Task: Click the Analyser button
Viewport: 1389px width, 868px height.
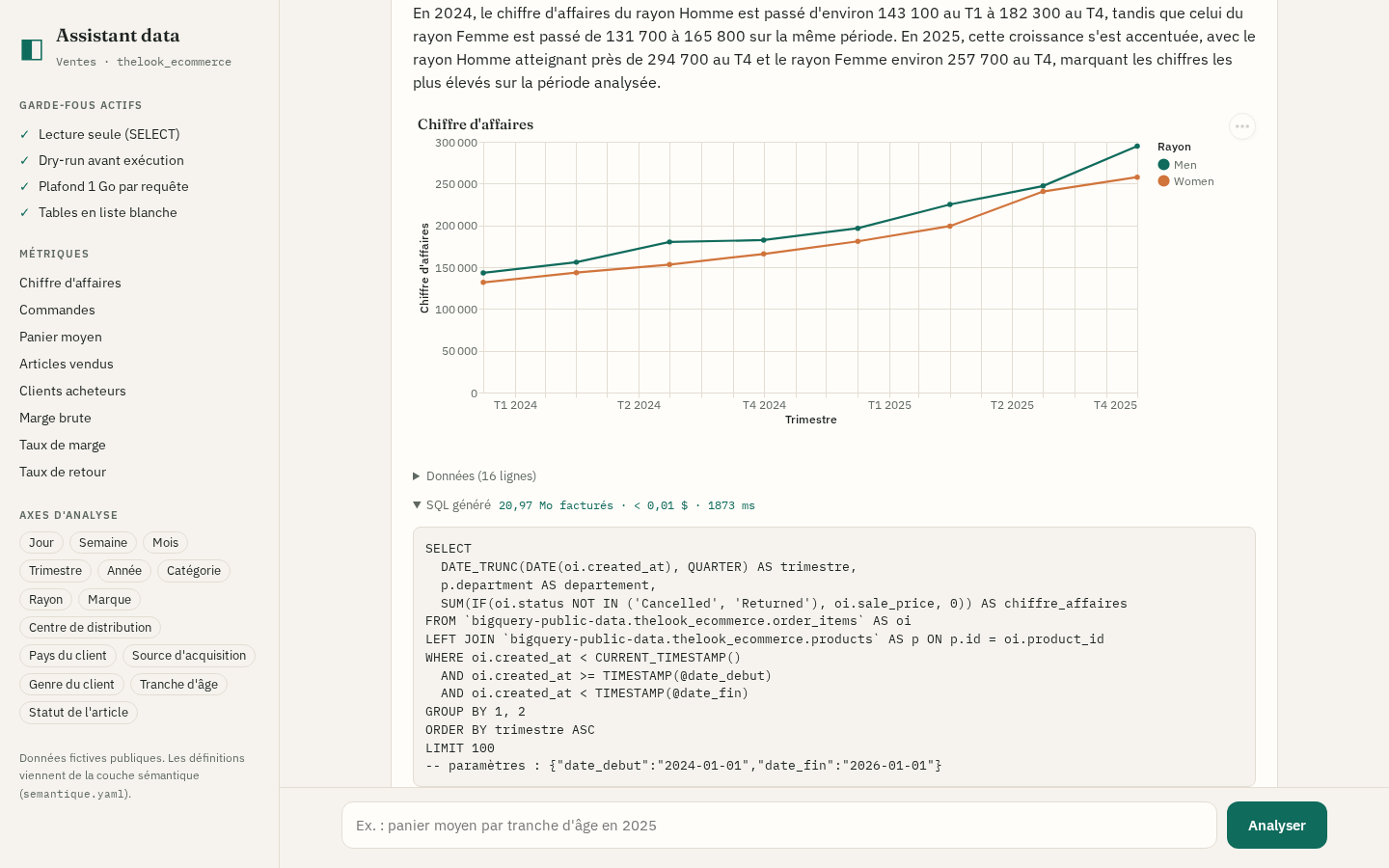Action: [1277, 826]
